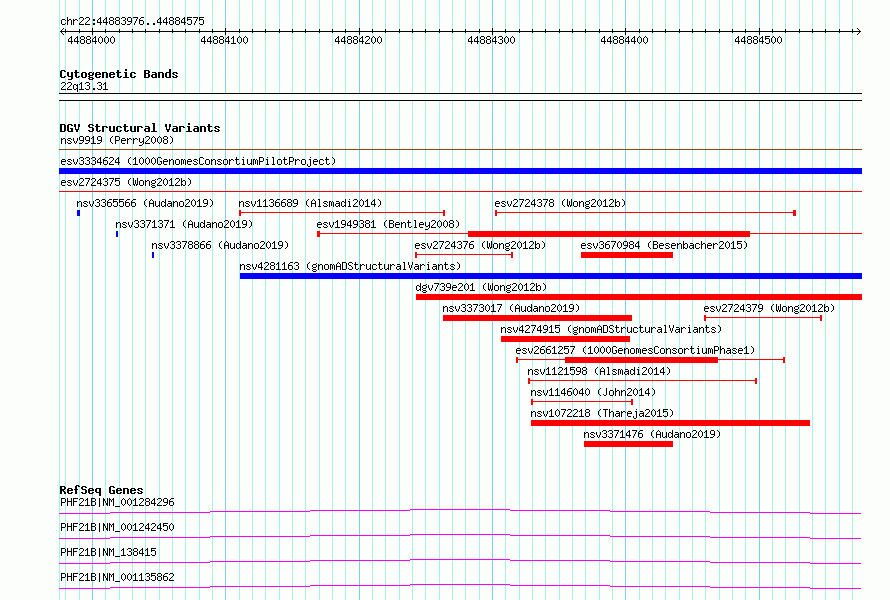This screenshot has width=890, height=600.
Task: Select the nsv1121598 thin red interval line
Action: pos(643,381)
